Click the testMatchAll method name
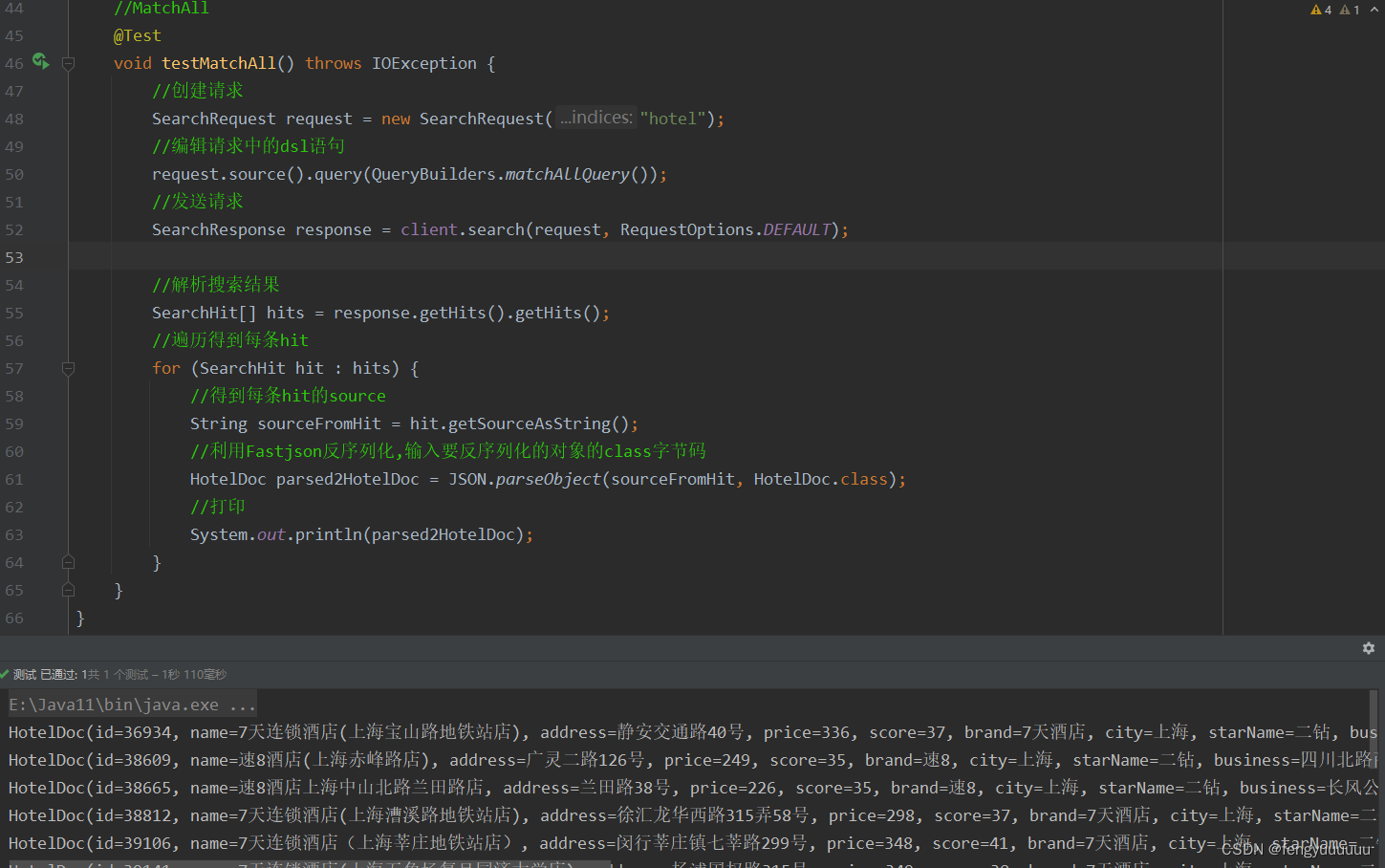This screenshot has width=1385, height=868. 219,63
